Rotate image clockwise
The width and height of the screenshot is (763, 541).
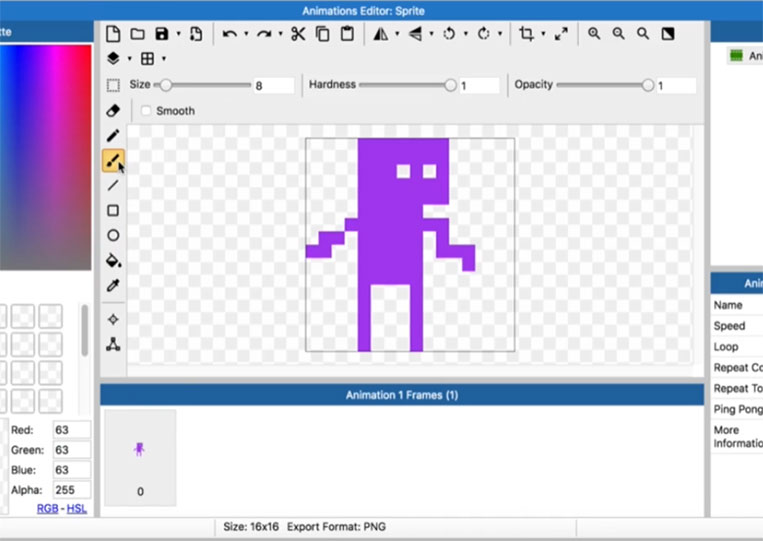click(x=483, y=34)
